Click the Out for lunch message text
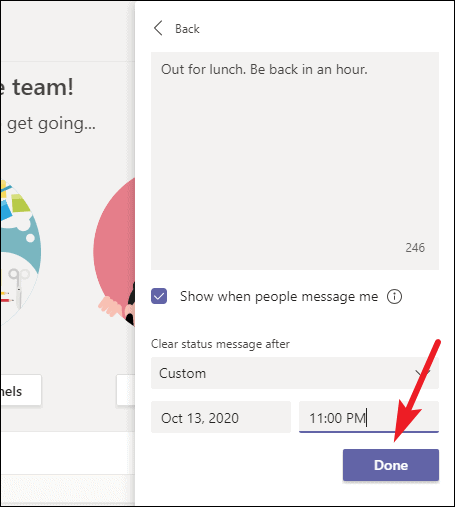The height and width of the screenshot is (507, 455). point(264,69)
